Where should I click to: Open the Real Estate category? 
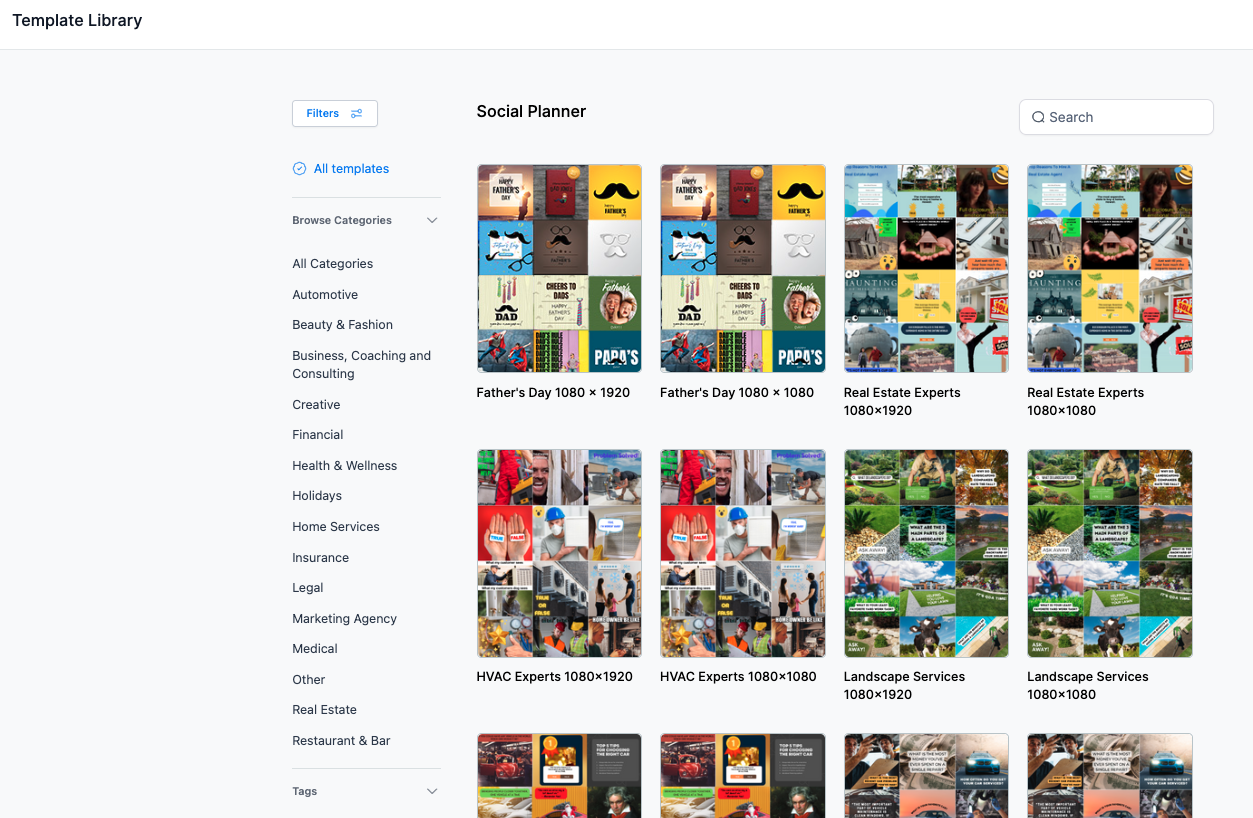pyautogui.click(x=325, y=710)
